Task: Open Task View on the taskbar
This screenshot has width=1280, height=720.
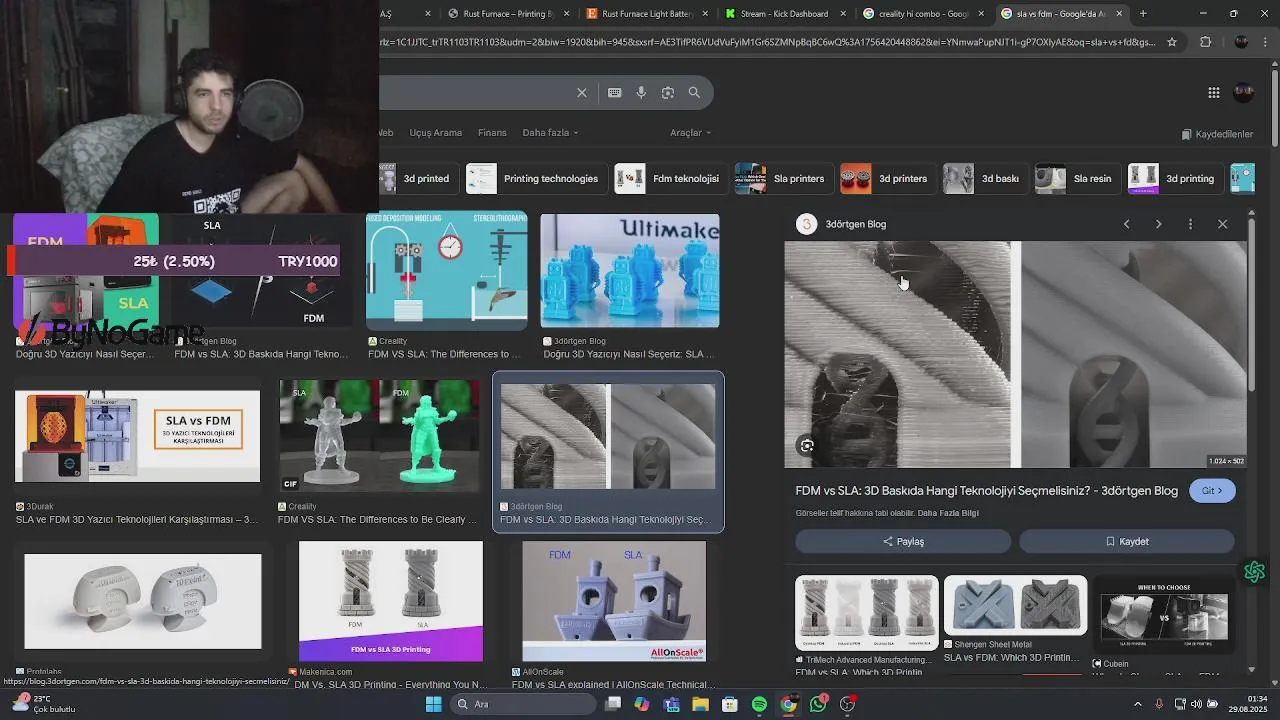Action: pyautogui.click(x=613, y=704)
